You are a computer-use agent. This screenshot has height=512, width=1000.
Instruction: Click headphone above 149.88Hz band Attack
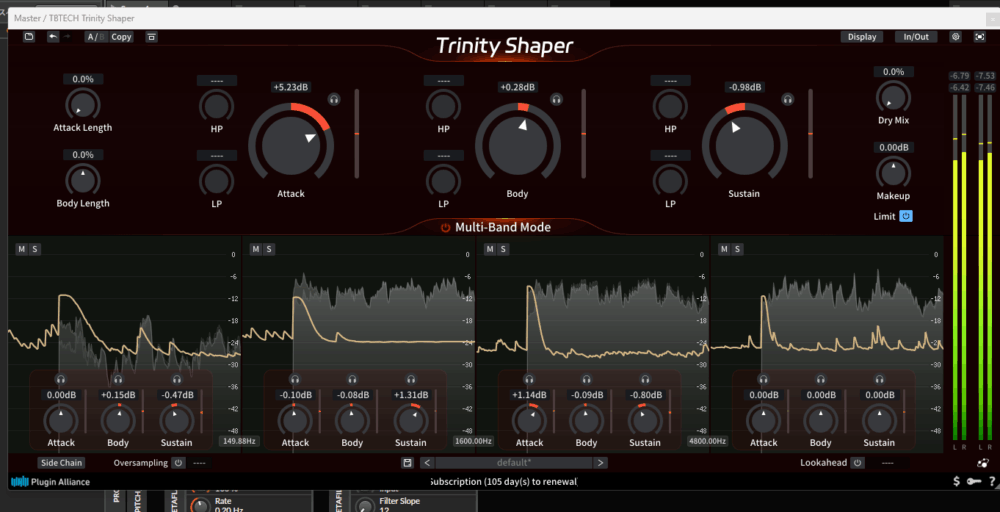pyautogui.click(x=61, y=379)
